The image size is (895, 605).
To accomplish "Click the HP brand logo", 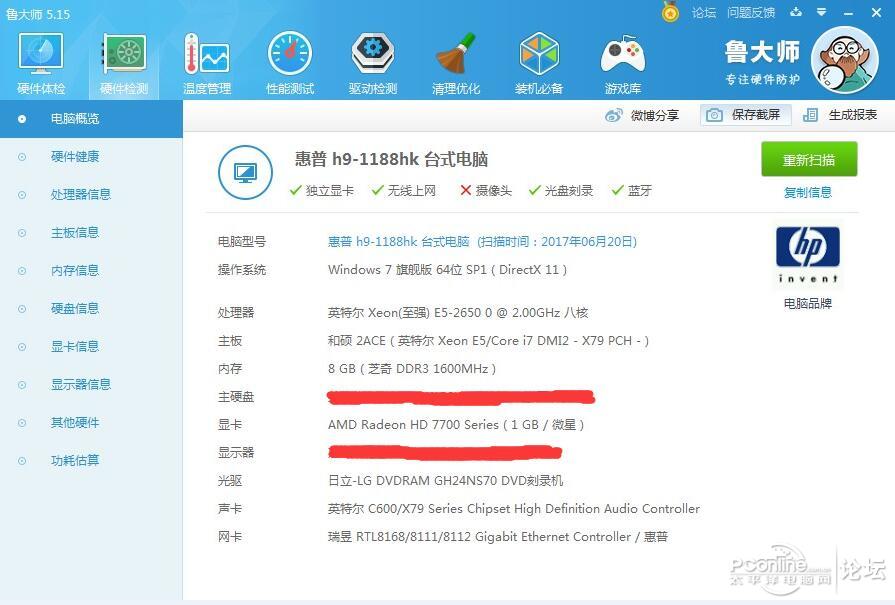I will [x=808, y=254].
